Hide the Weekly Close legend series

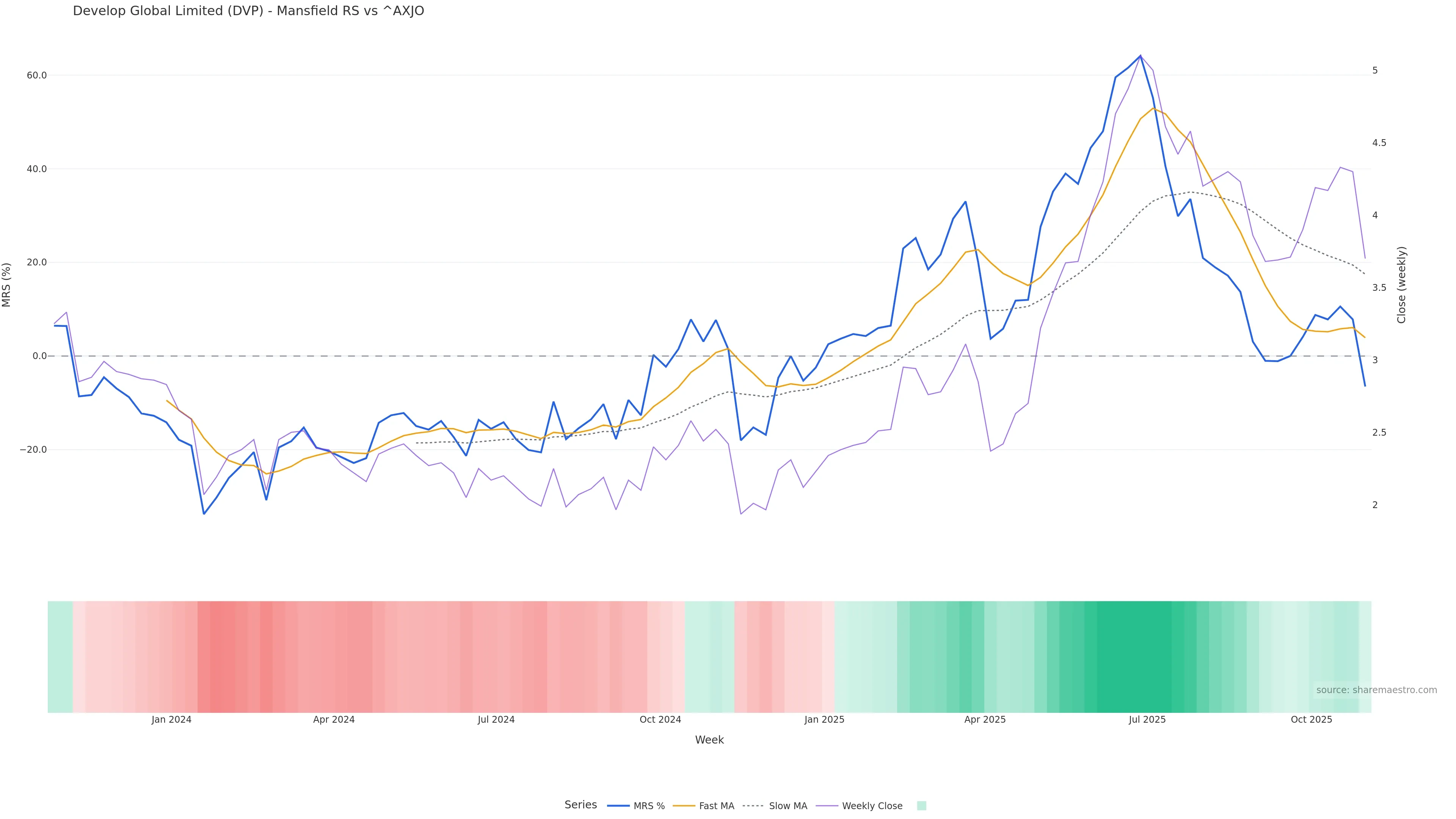pos(872,806)
